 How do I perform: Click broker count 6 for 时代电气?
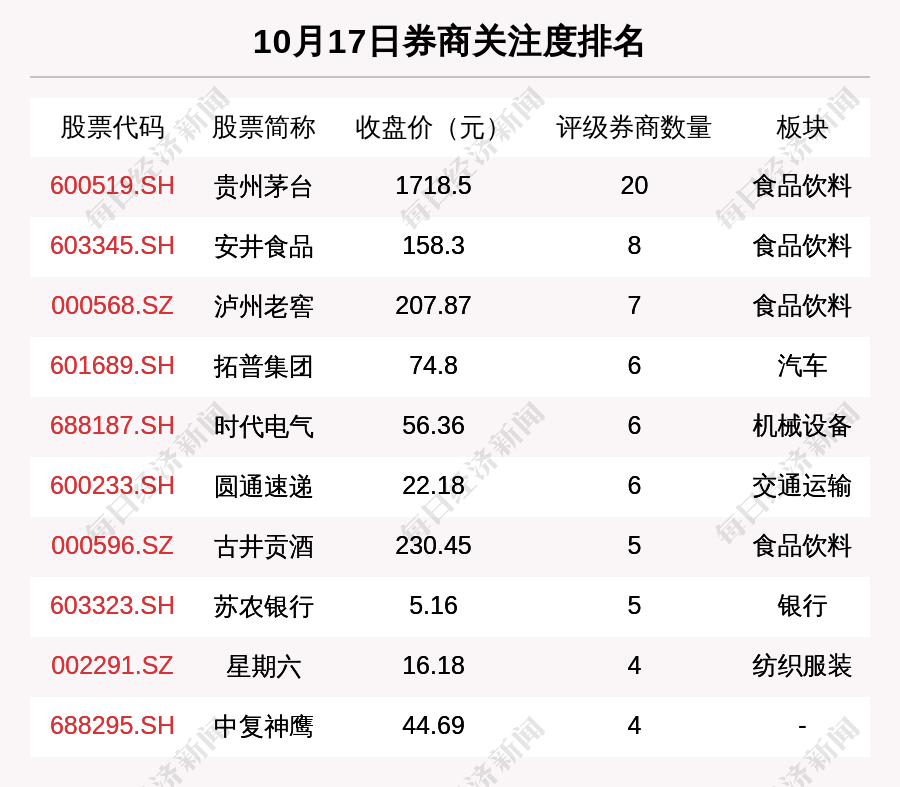click(634, 426)
